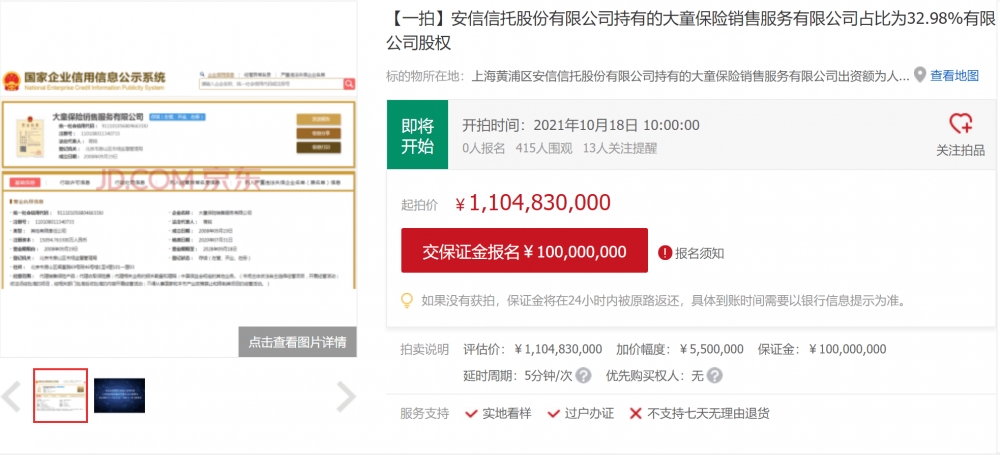Click 点击查看图片详情 overlay button

pyautogui.click(x=298, y=342)
